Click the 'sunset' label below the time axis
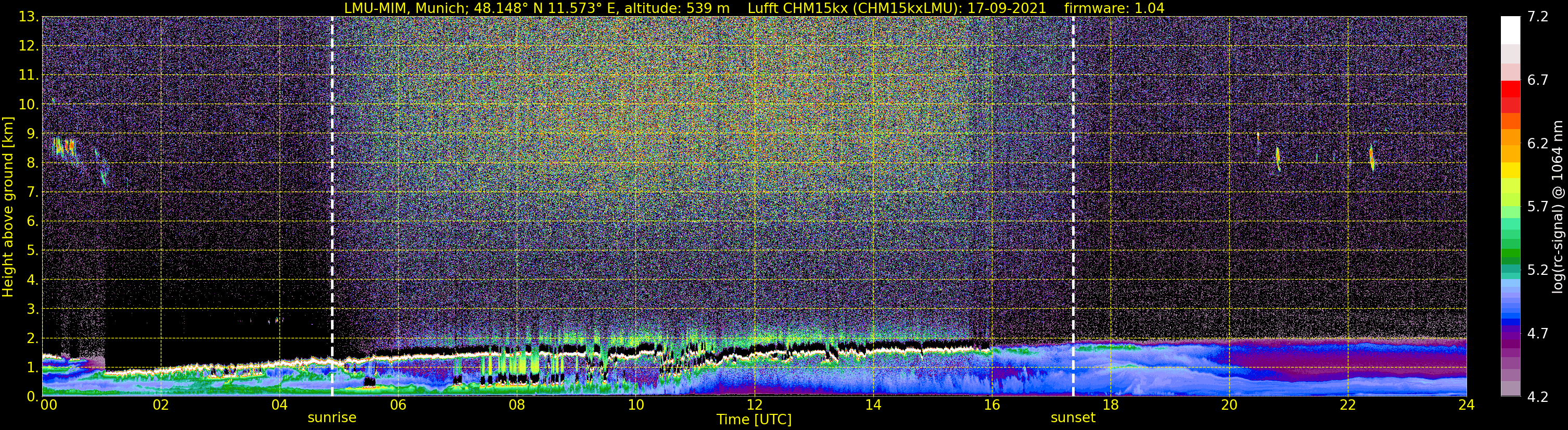Screen dimensions: 1568x430 click(1073, 418)
